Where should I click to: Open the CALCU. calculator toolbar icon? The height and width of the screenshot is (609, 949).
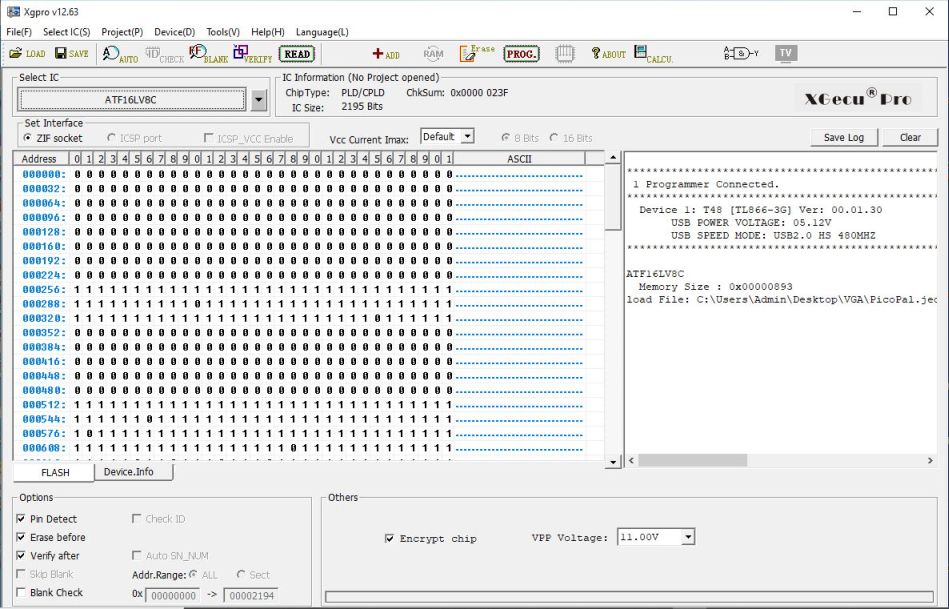[x=653, y=54]
